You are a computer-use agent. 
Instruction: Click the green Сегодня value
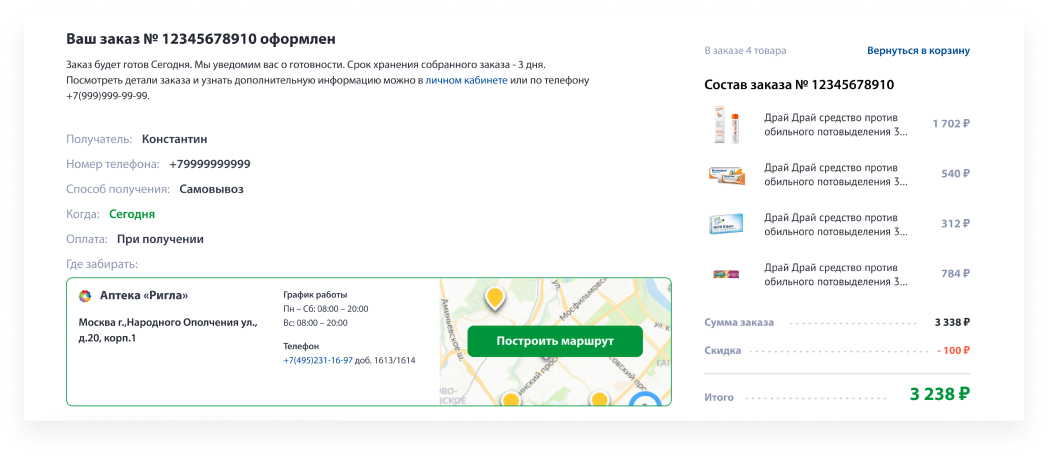(x=132, y=214)
